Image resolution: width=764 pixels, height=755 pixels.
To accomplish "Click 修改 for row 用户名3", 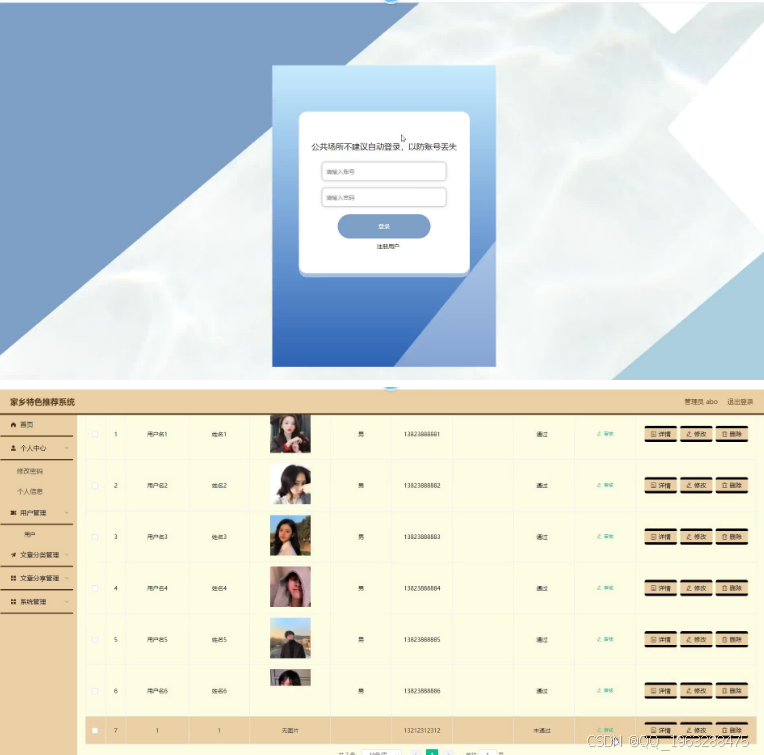I will click(x=696, y=537).
